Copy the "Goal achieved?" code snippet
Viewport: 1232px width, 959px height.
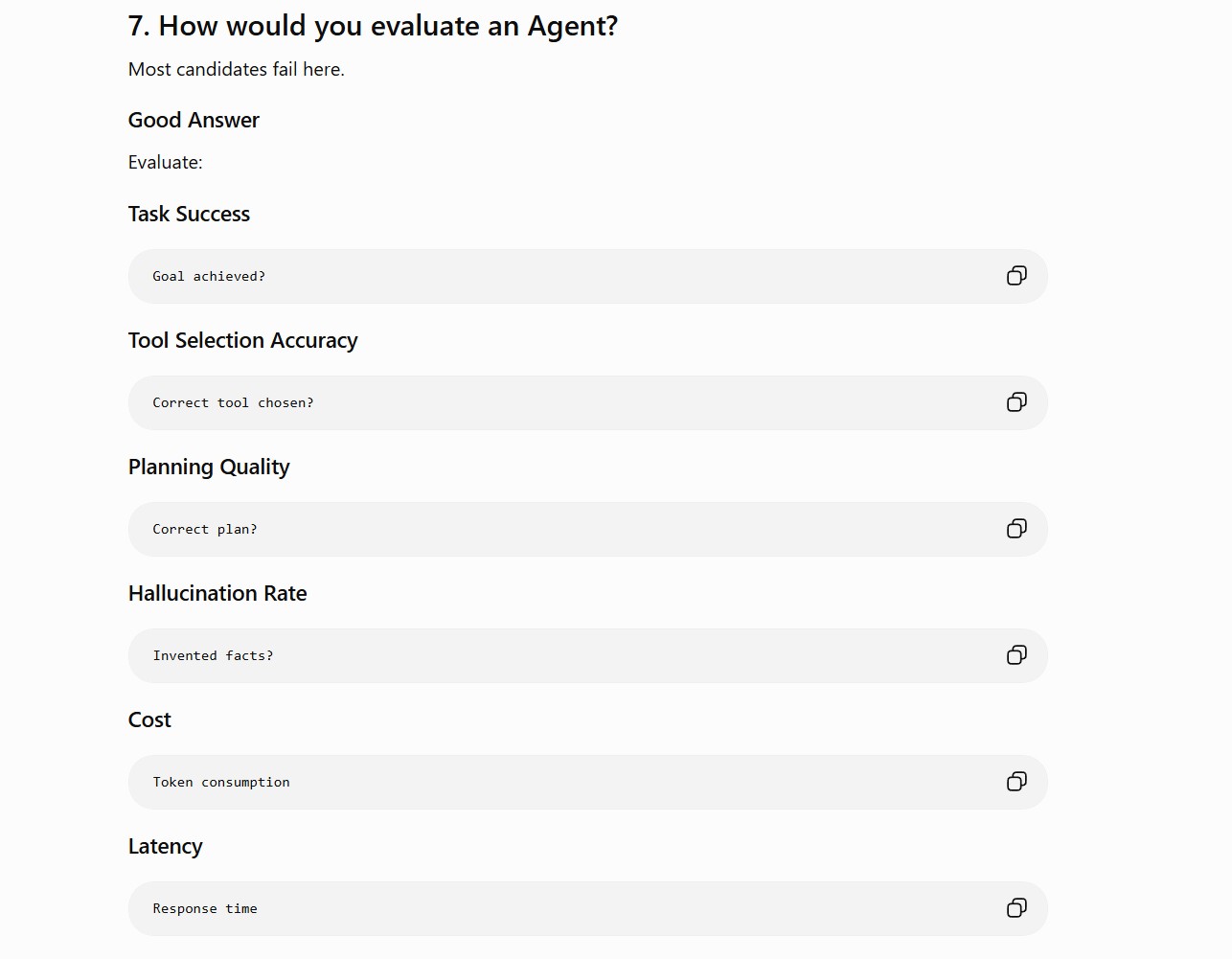click(x=1016, y=276)
